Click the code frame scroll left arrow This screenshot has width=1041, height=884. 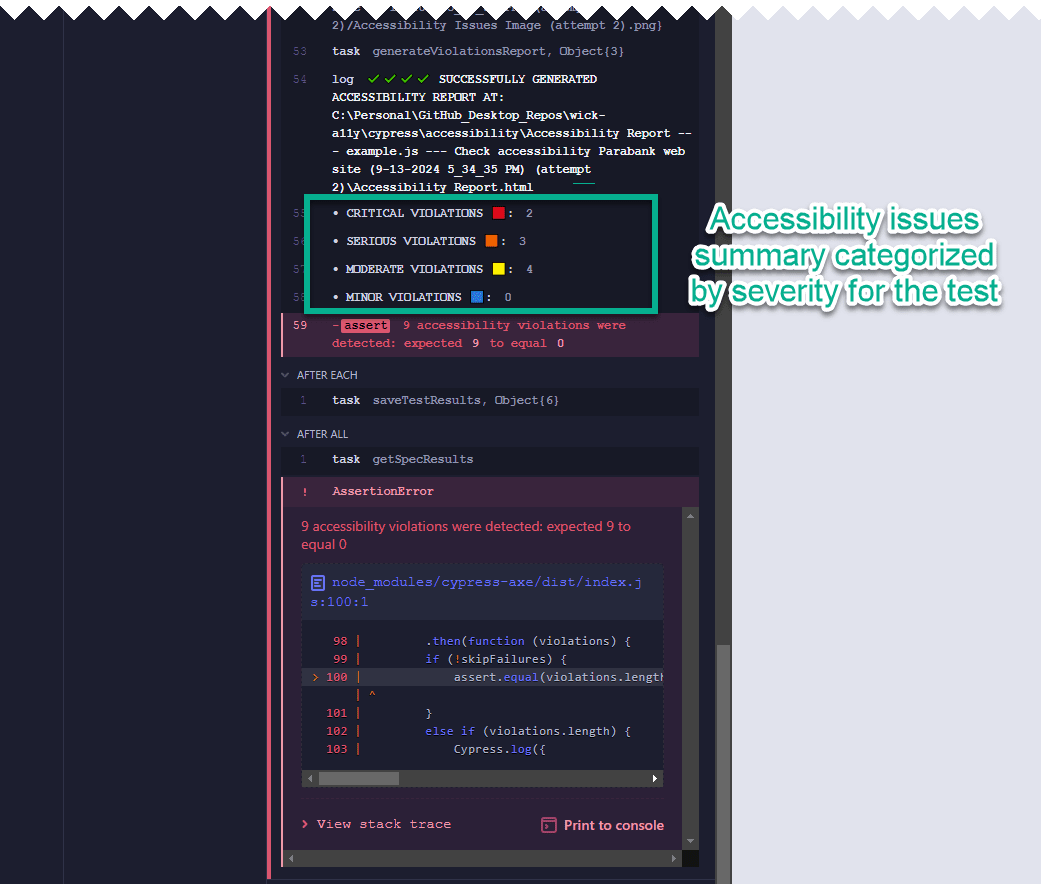(310, 778)
